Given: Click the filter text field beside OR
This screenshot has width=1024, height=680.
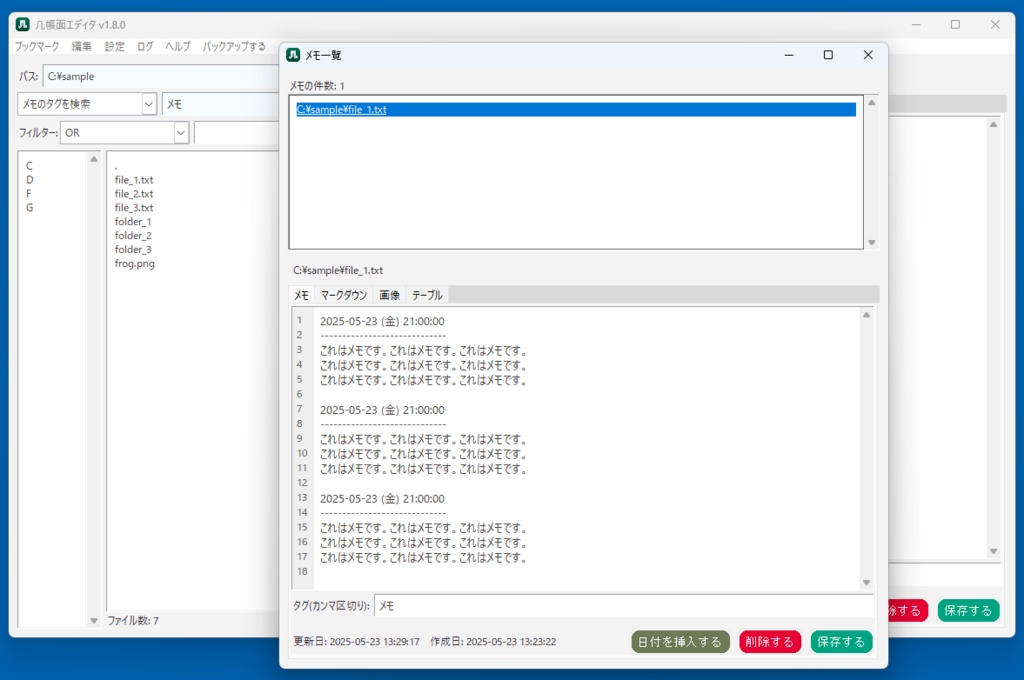Looking at the screenshot, I should 236,133.
